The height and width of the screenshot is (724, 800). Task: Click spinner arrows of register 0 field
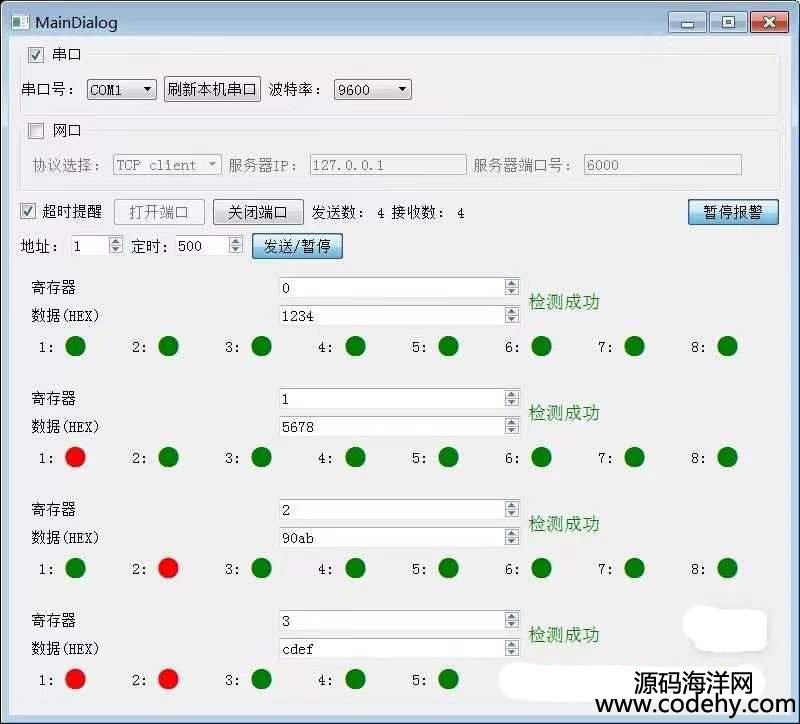coord(512,287)
